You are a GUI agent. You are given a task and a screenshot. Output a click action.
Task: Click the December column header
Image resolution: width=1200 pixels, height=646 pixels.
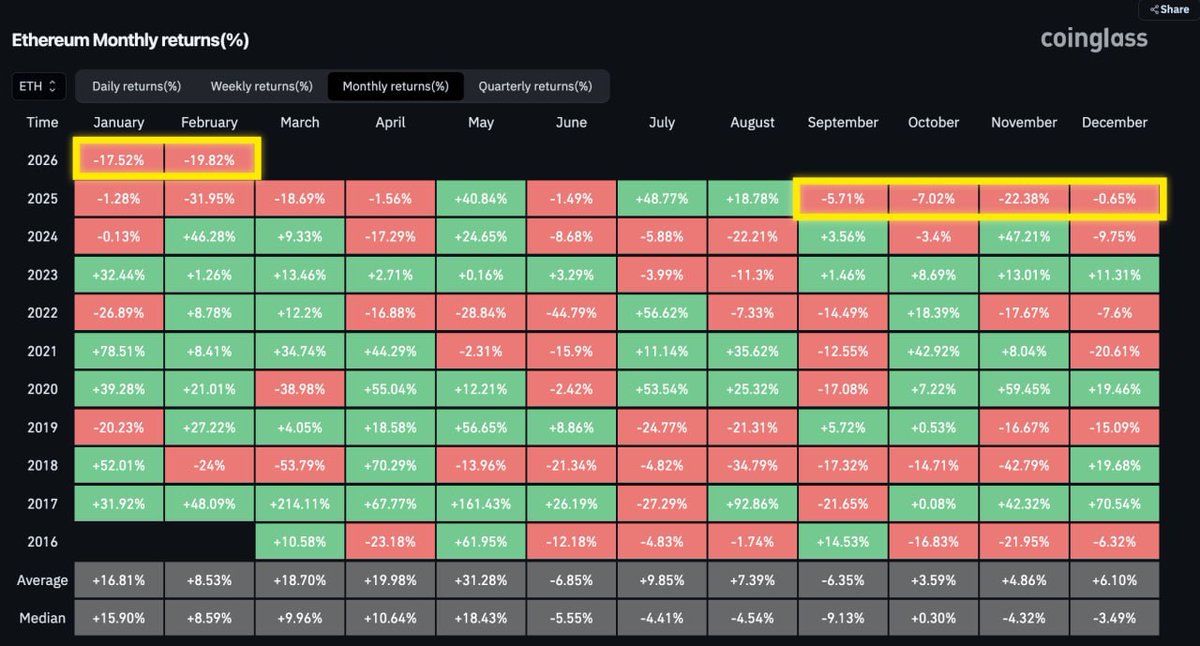coord(1114,122)
